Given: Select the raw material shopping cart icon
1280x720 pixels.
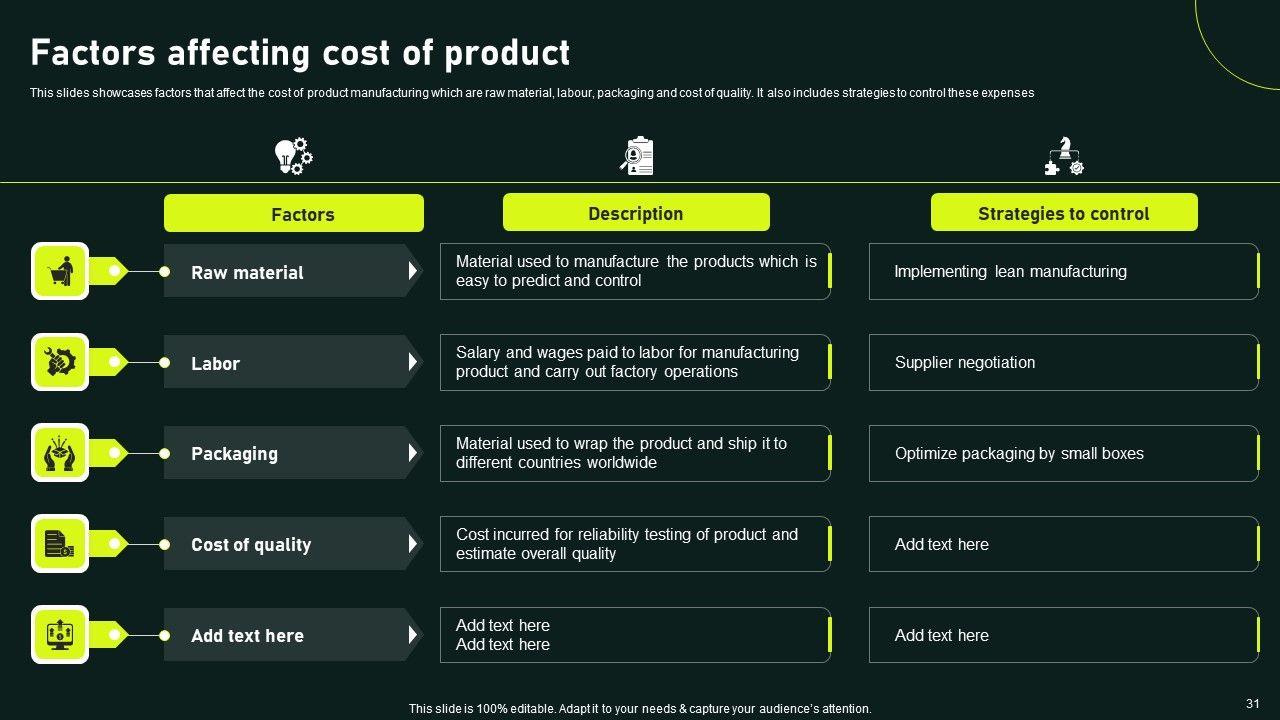Looking at the screenshot, I should 60,271.
